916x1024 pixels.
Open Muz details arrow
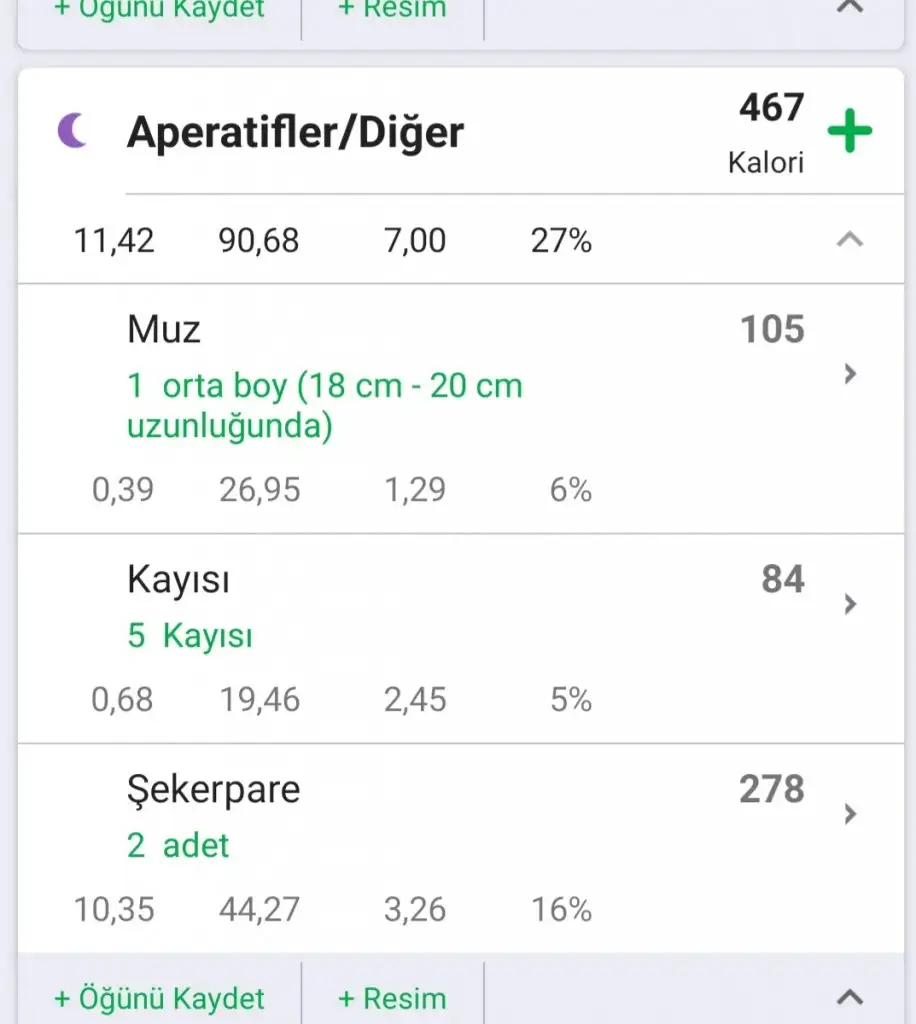[x=850, y=374]
